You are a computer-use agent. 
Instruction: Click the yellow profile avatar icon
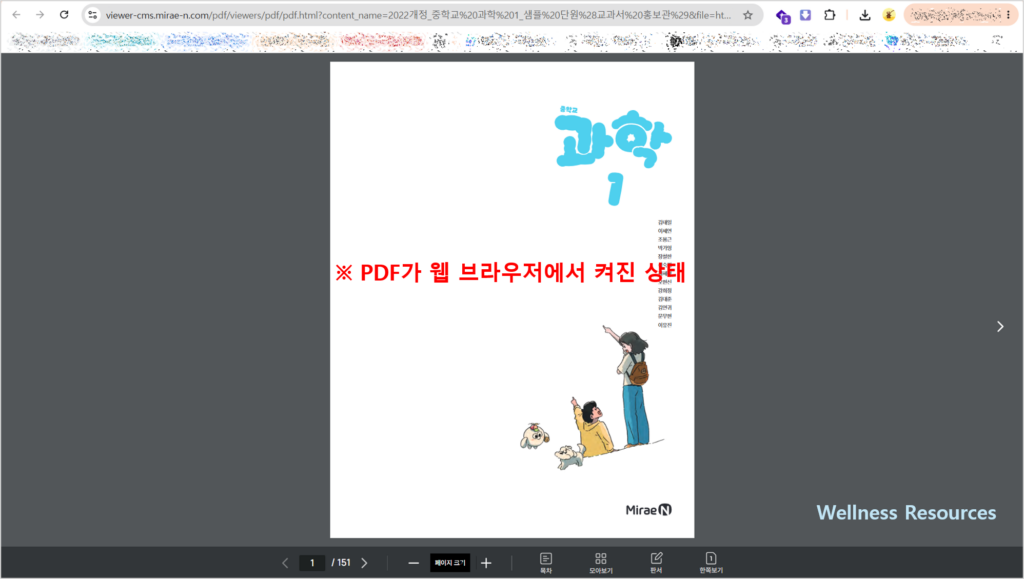888,14
